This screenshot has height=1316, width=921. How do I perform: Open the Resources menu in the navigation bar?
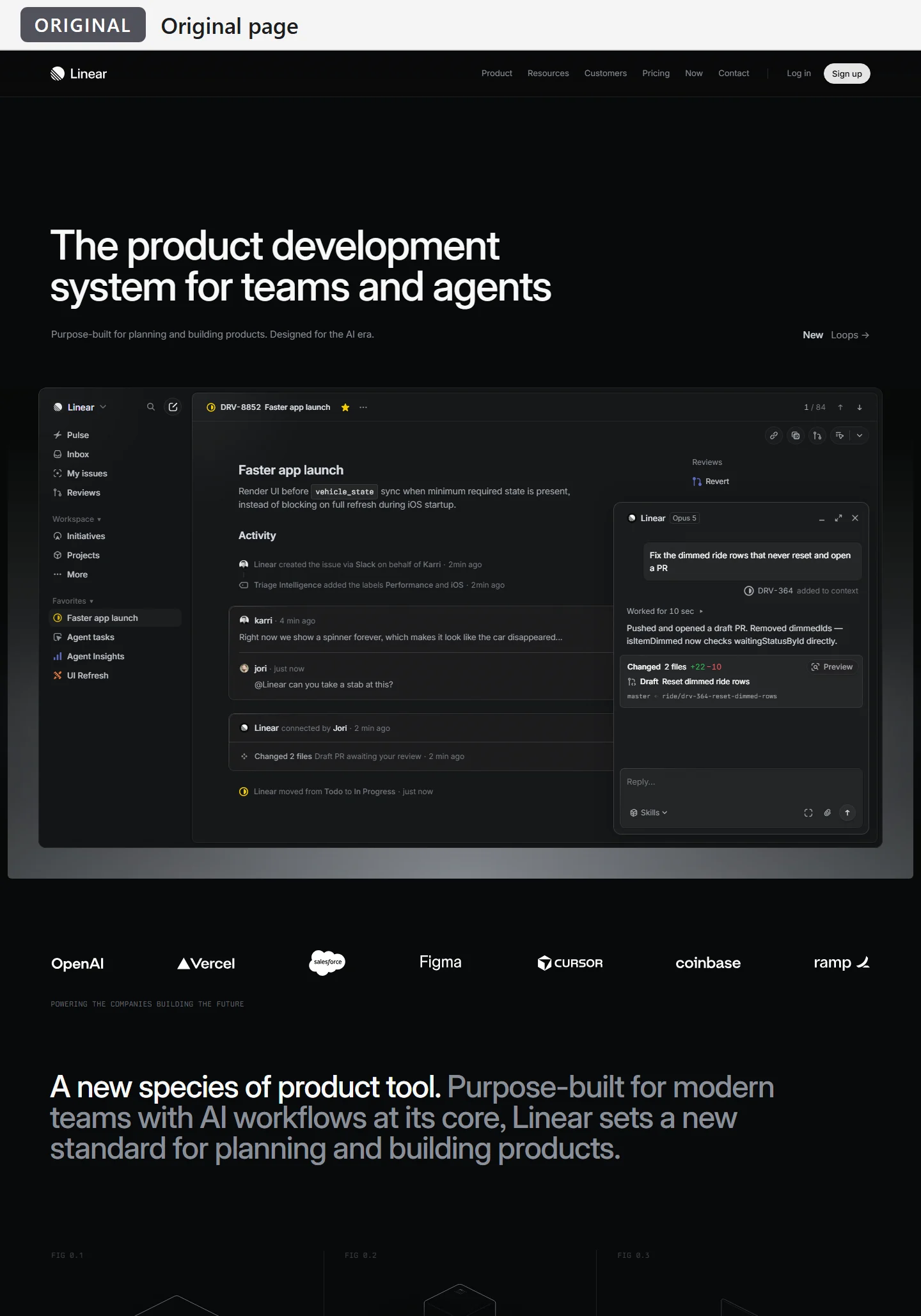(x=548, y=74)
